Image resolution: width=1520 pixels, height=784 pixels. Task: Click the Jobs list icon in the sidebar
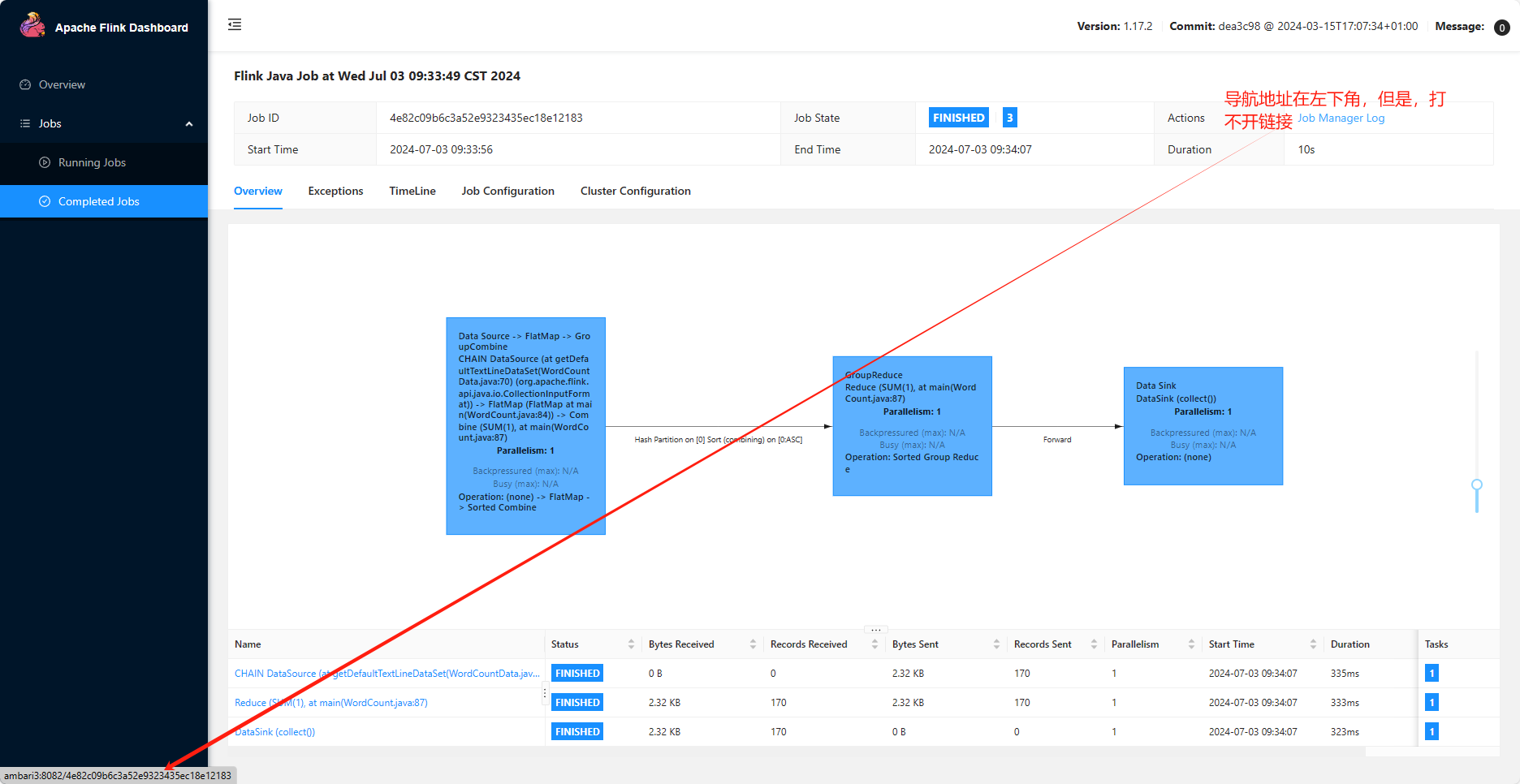tap(25, 123)
